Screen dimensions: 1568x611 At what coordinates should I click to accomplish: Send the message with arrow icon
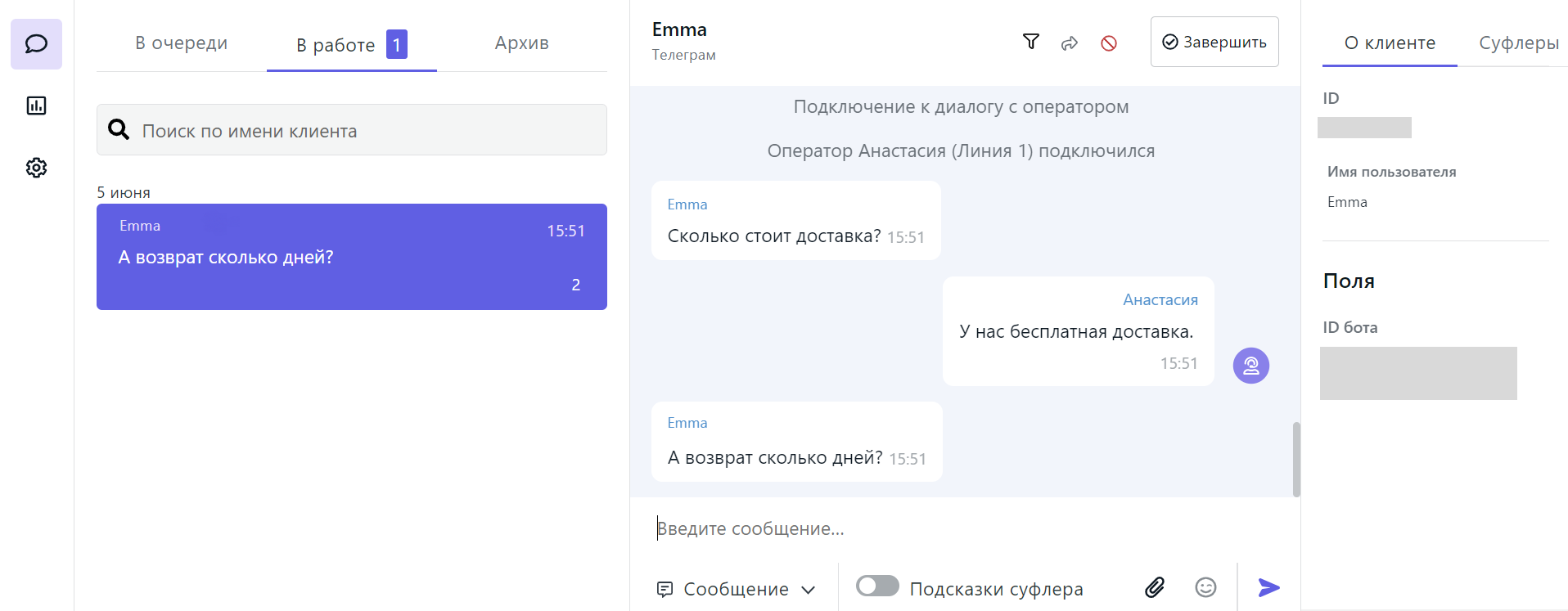pyautogui.click(x=1268, y=587)
